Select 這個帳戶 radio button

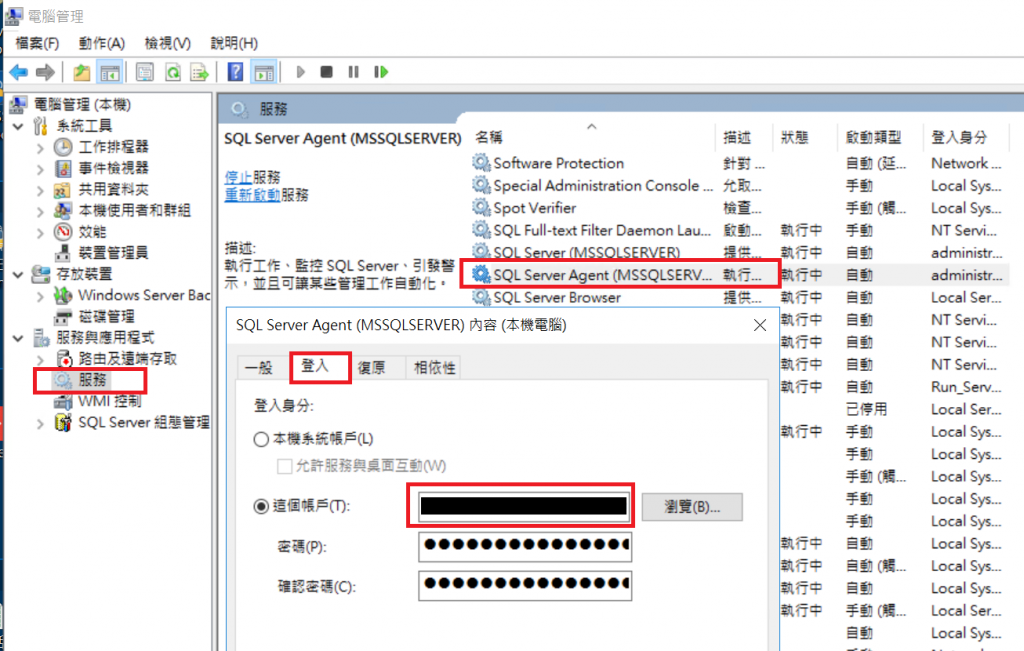click(x=261, y=506)
